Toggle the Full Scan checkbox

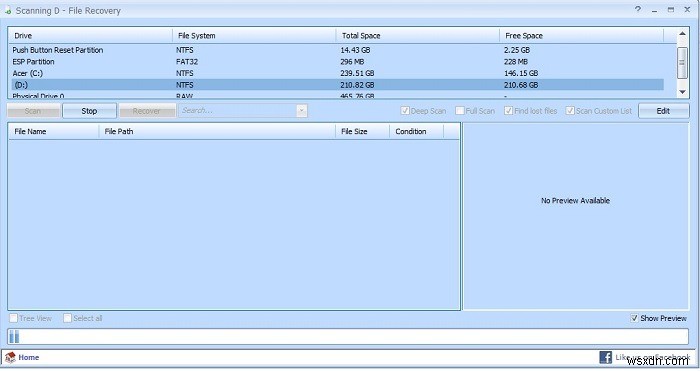460,111
